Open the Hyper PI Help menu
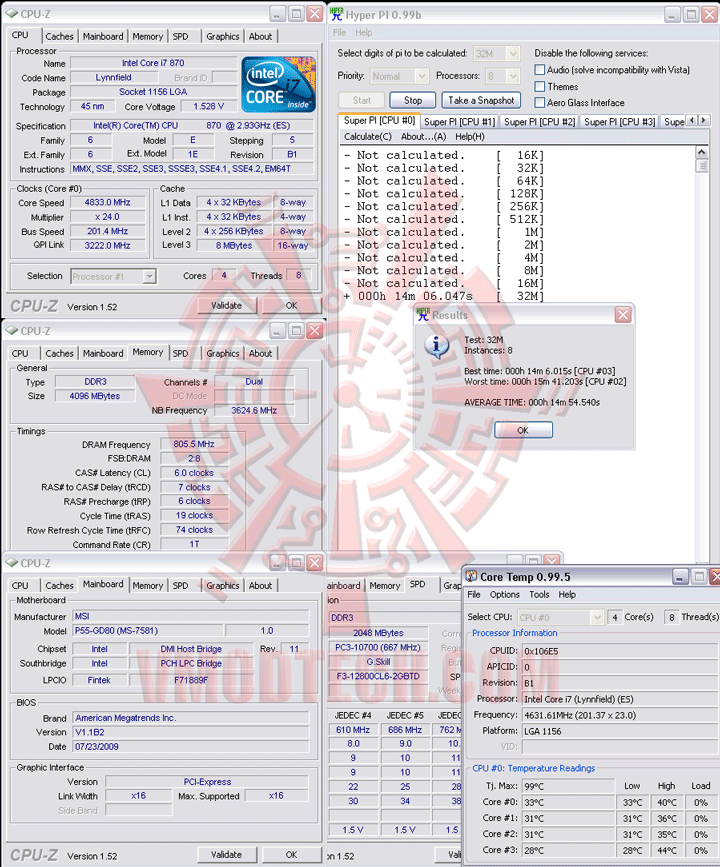The image size is (720, 867). coord(363,33)
